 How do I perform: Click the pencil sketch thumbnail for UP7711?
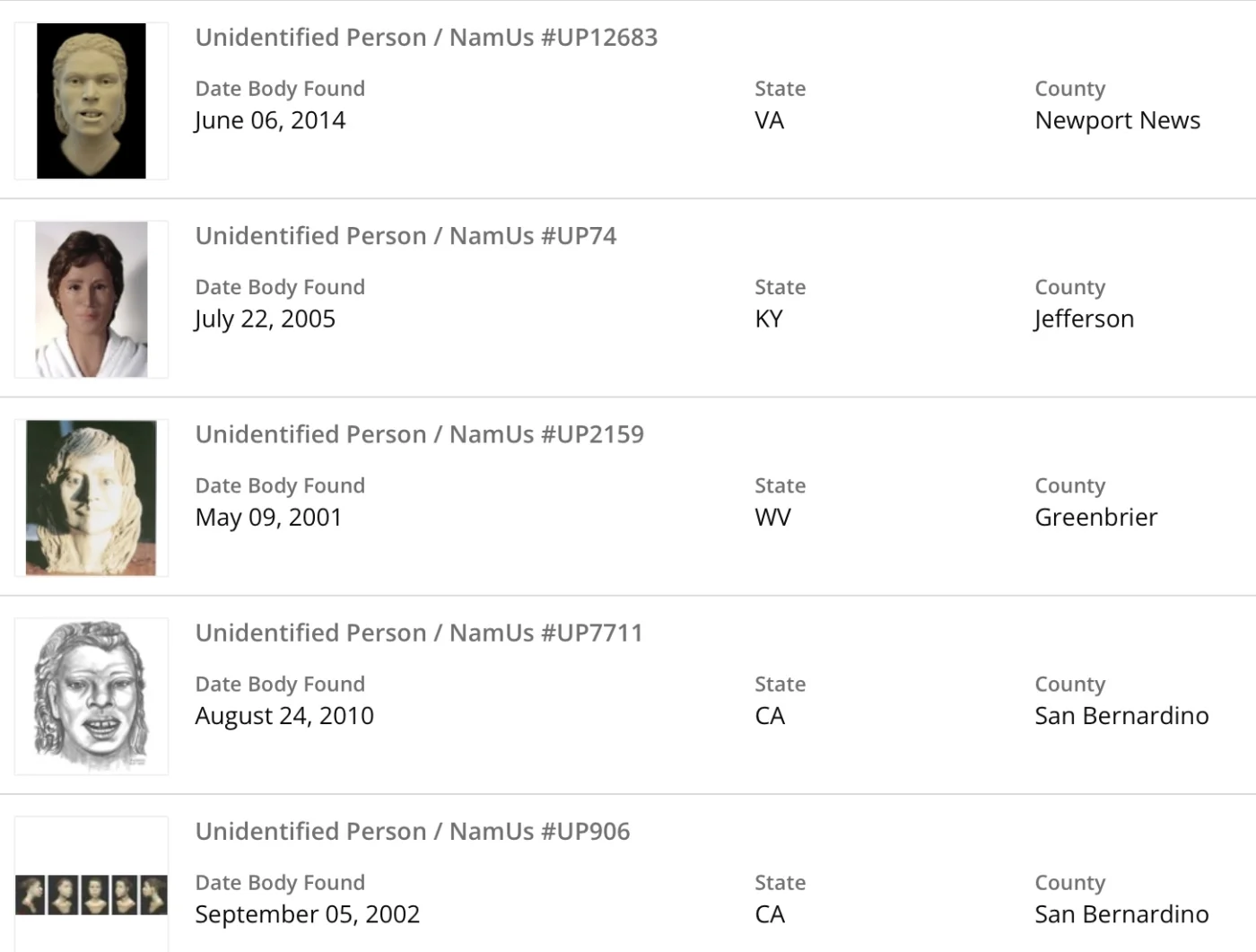(x=92, y=696)
